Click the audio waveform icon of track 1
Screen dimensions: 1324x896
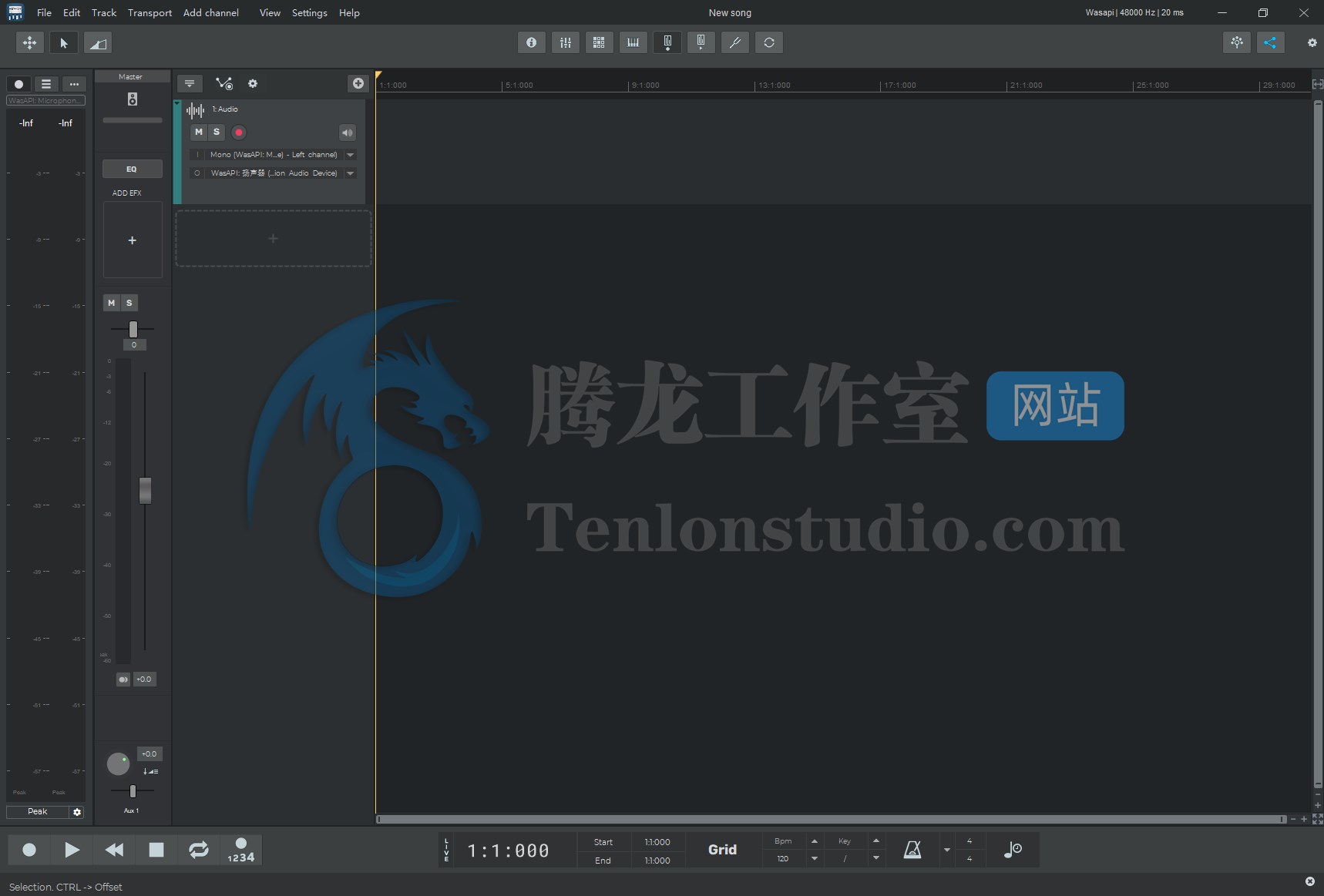(196, 110)
